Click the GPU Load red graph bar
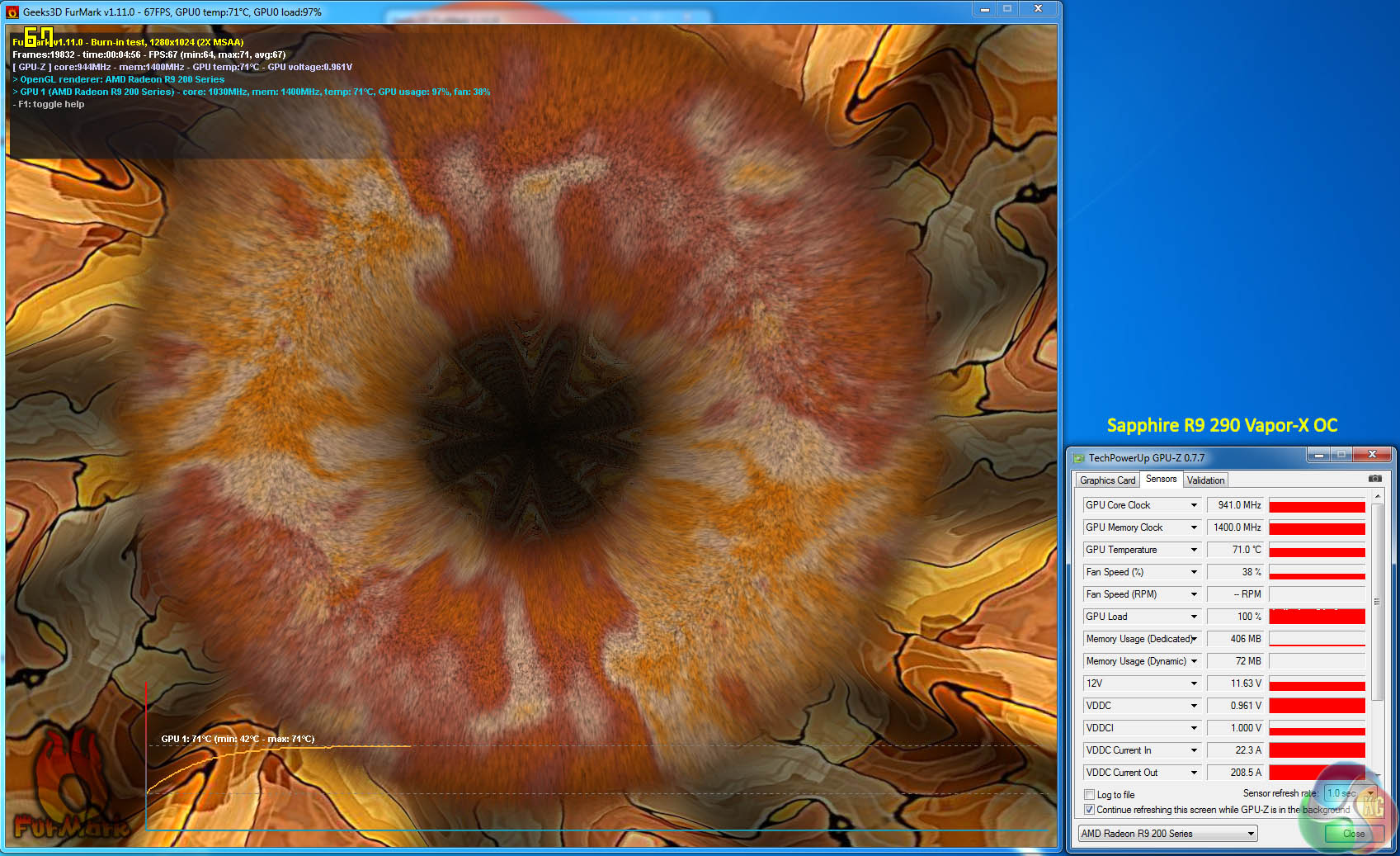 [1317, 617]
